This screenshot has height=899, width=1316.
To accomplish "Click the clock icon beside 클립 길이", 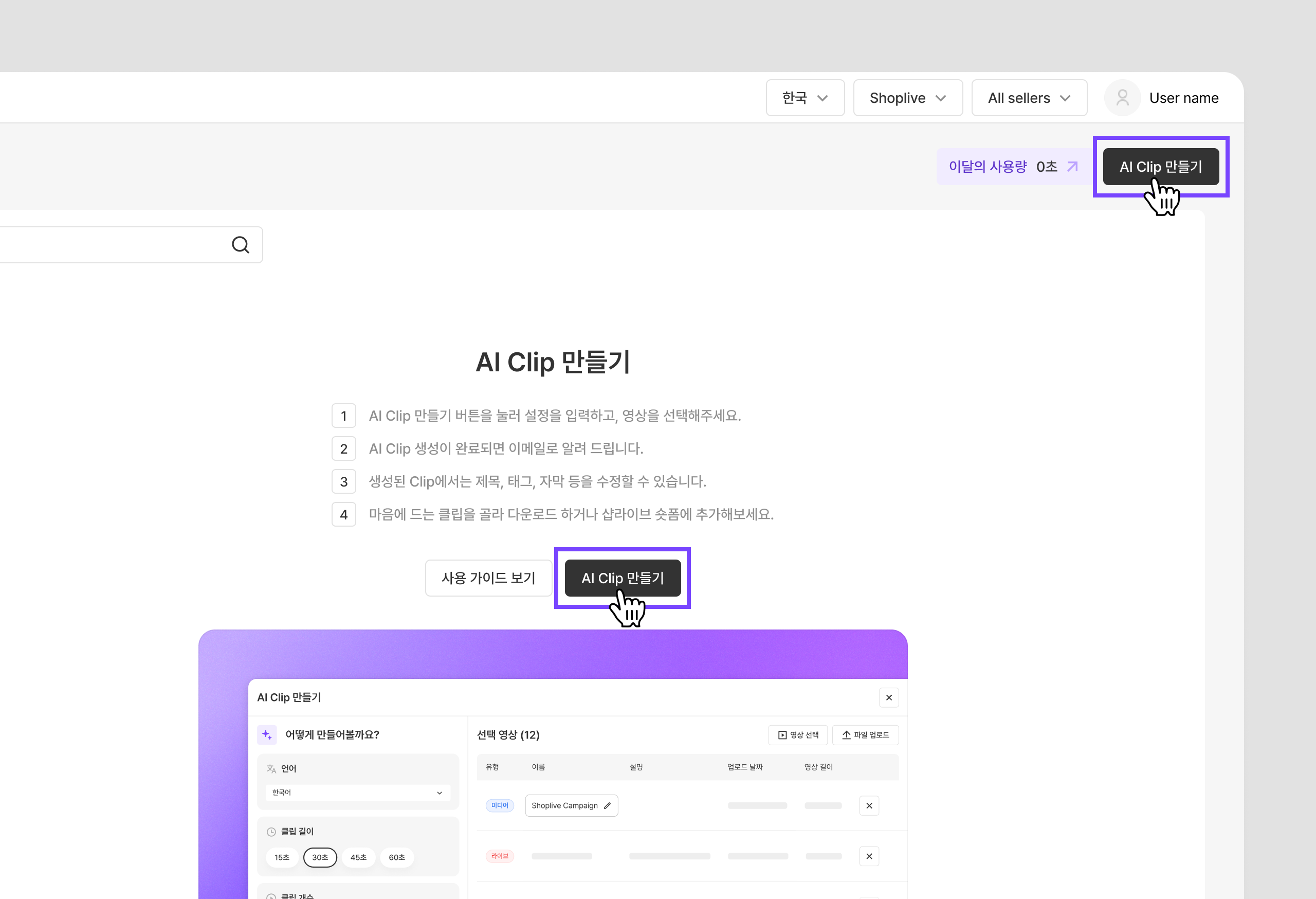I will [271, 832].
